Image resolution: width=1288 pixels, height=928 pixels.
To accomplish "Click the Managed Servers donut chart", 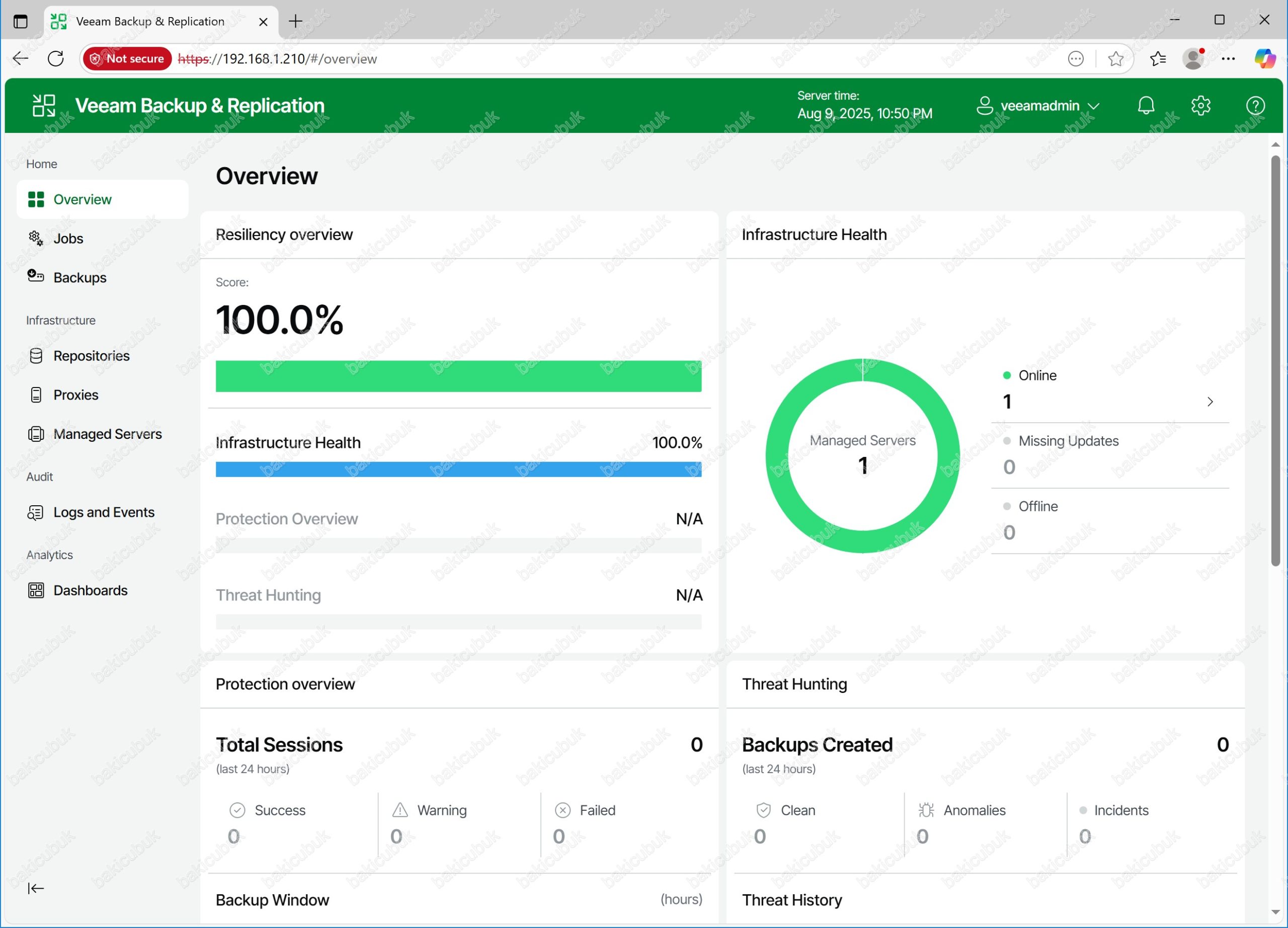I will tap(862, 455).
